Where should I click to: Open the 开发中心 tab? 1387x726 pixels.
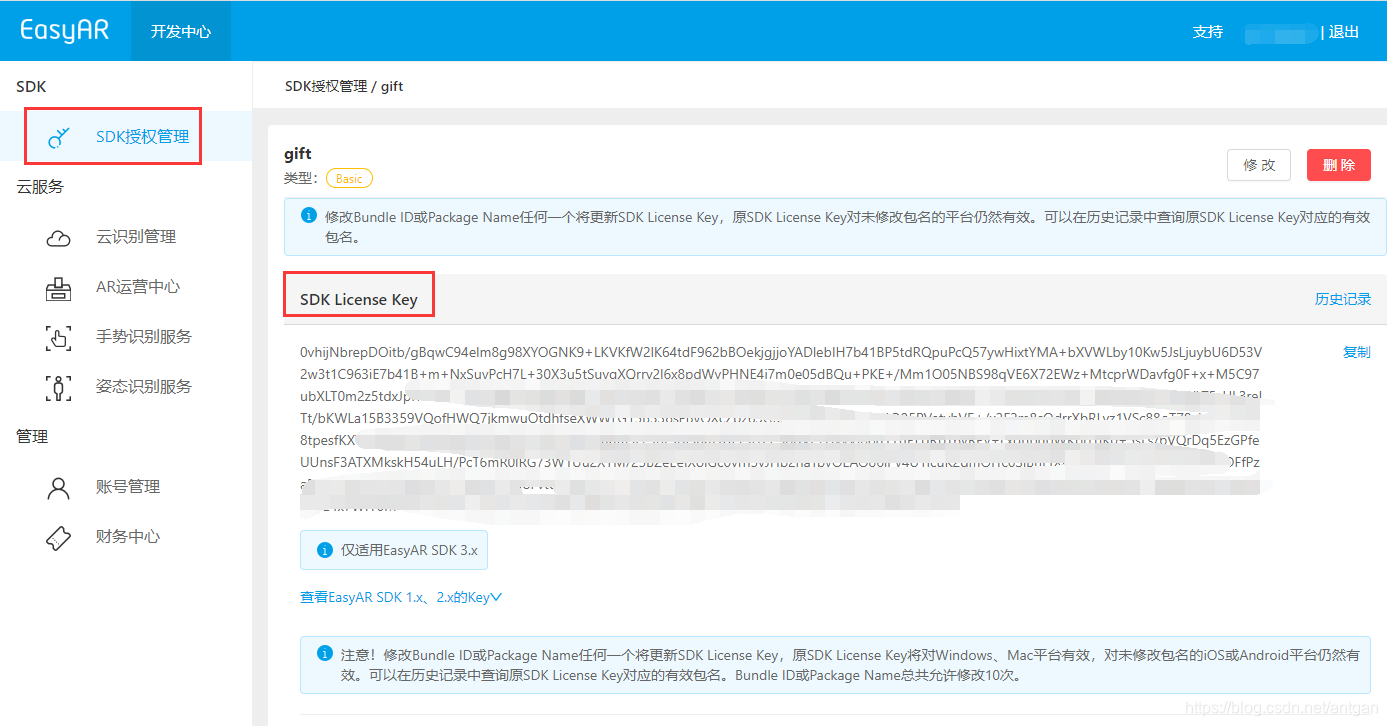click(181, 31)
